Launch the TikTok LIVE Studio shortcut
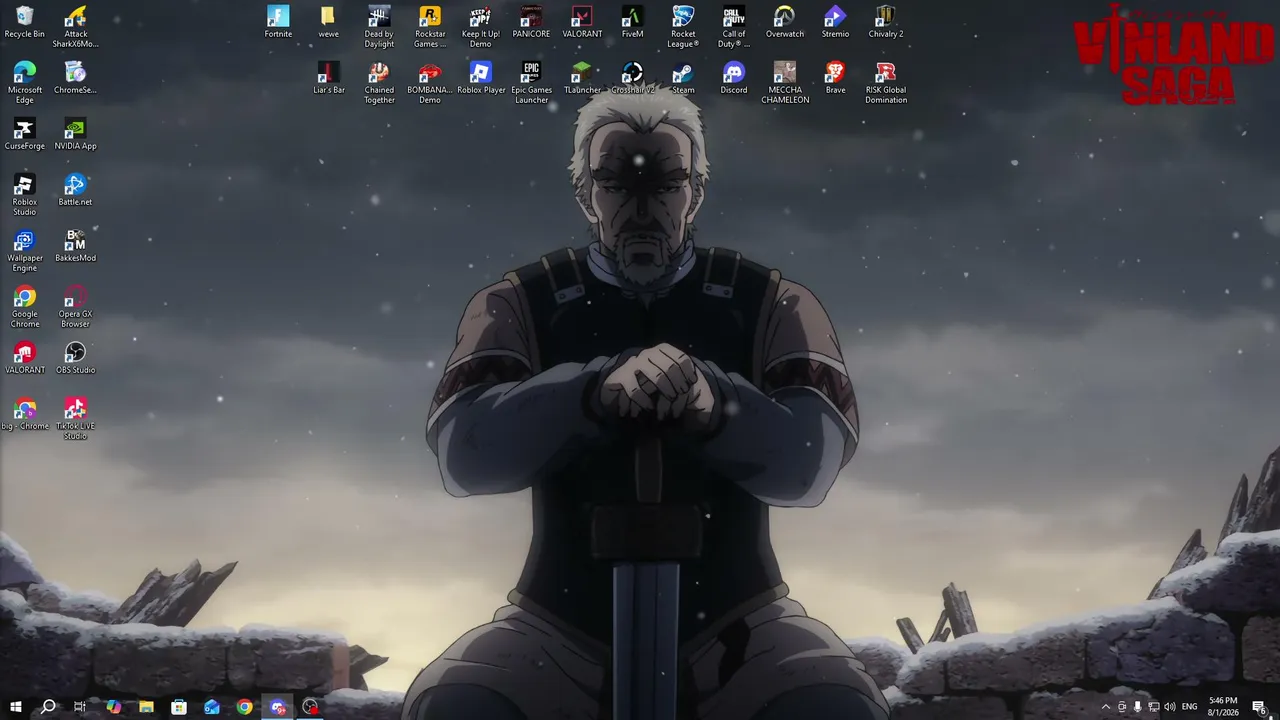 point(75,419)
